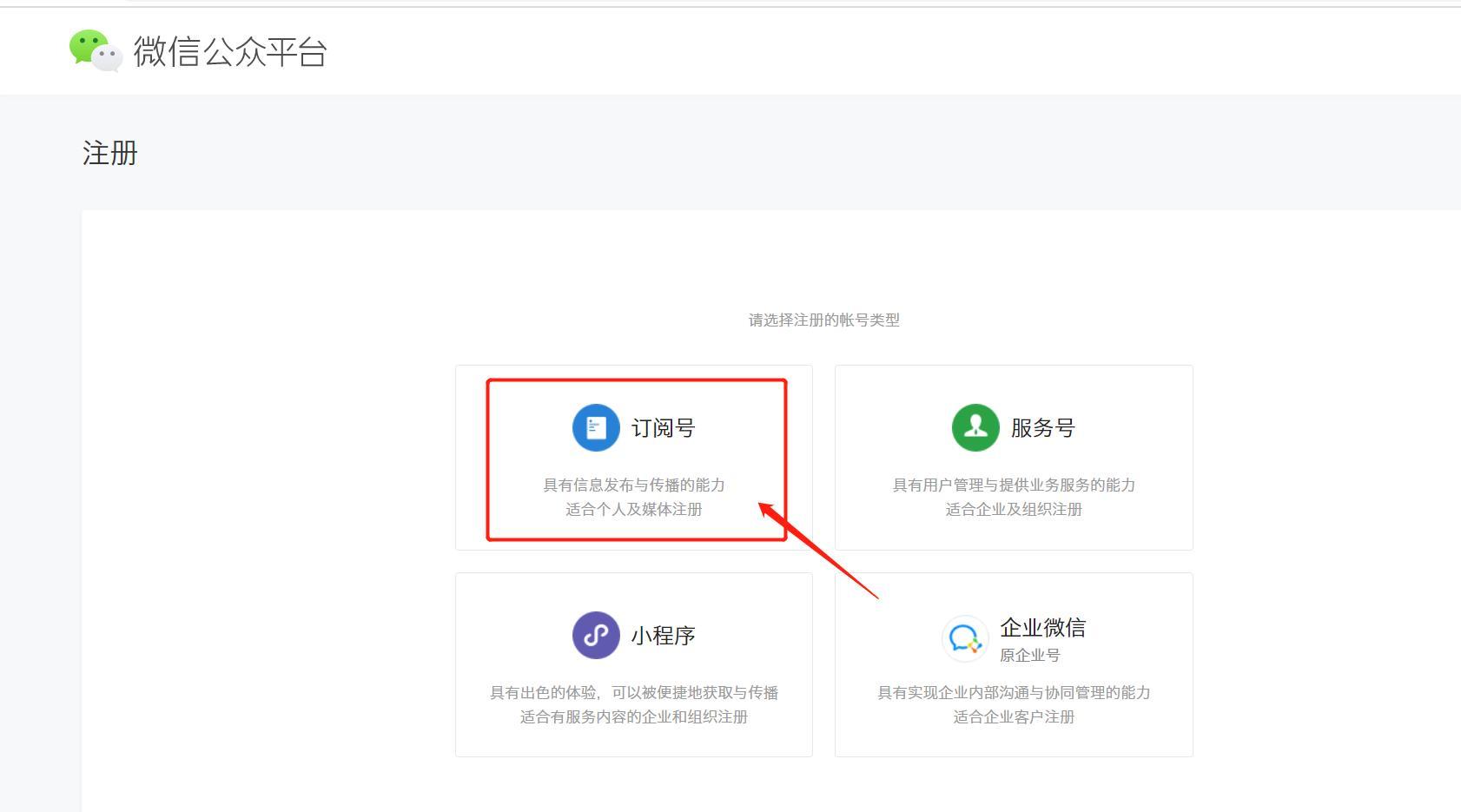Click the text 适合有服务内容的企业和组织注册
The height and width of the screenshot is (812, 1461).
[x=634, y=716]
